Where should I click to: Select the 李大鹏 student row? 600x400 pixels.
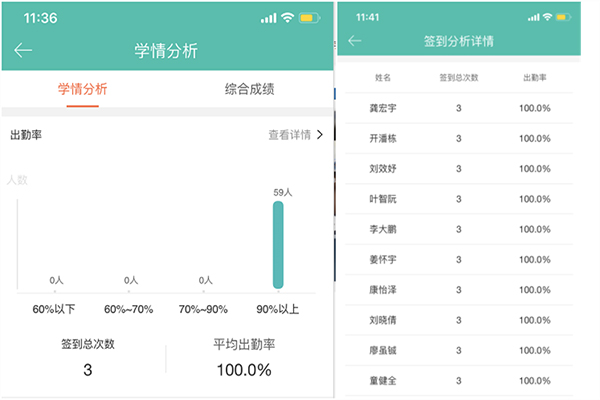point(458,229)
